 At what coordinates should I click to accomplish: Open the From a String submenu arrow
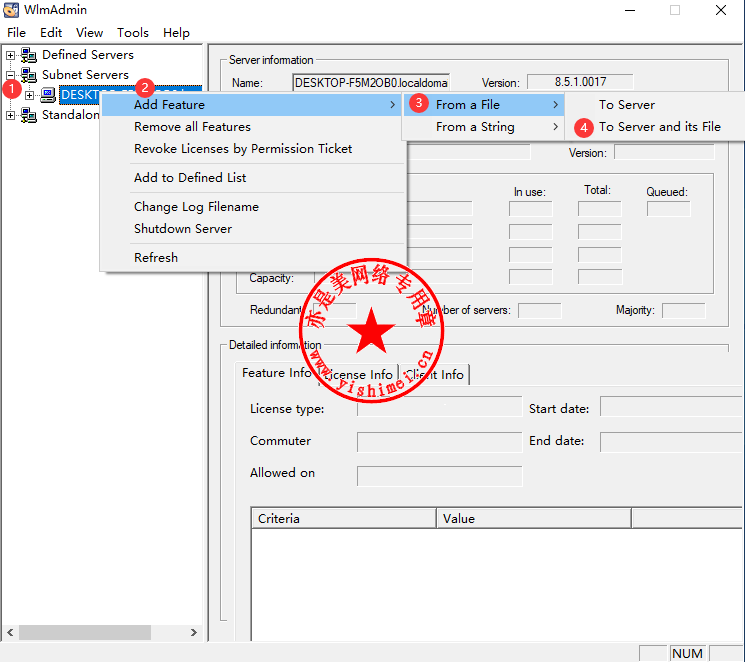[x=555, y=127]
